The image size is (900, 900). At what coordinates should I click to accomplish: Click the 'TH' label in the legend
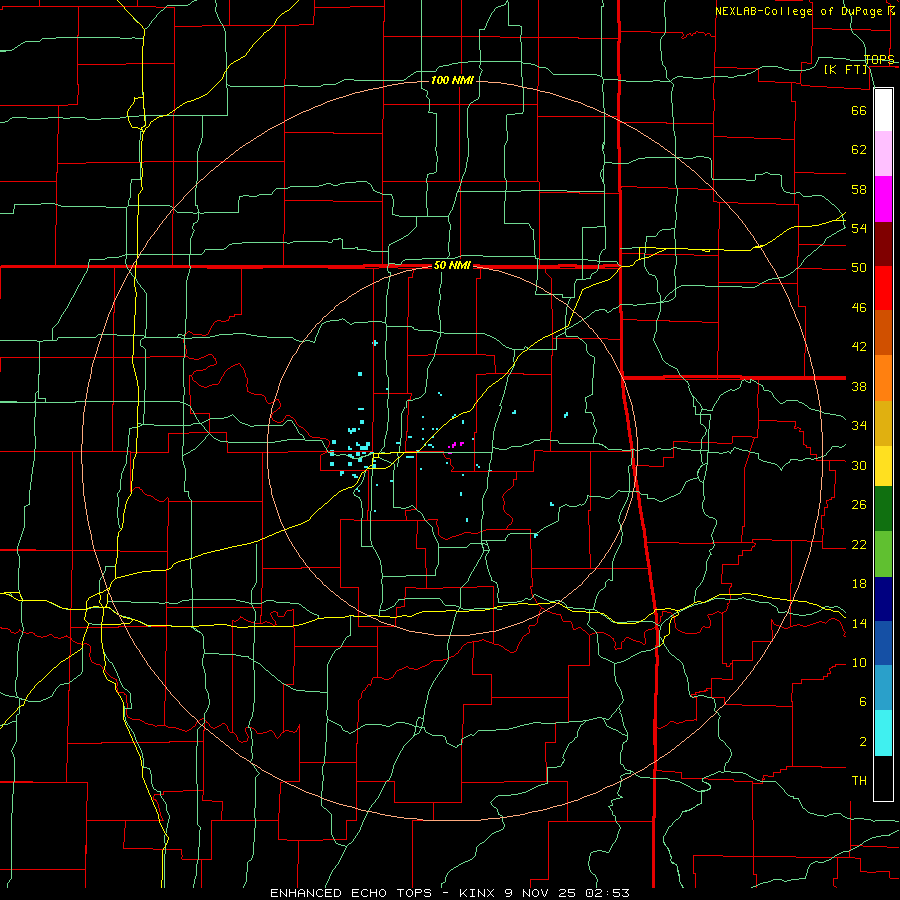point(859,781)
